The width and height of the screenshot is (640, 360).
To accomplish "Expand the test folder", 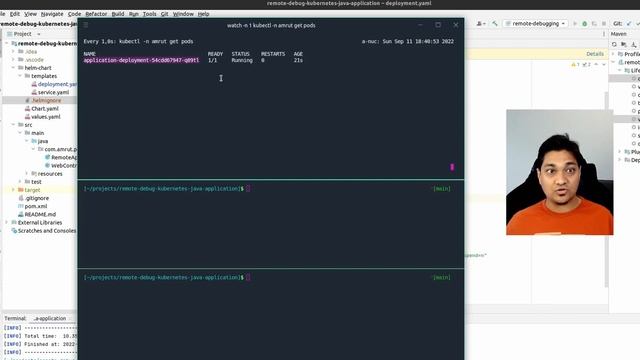I will click(x=20, y=182).
